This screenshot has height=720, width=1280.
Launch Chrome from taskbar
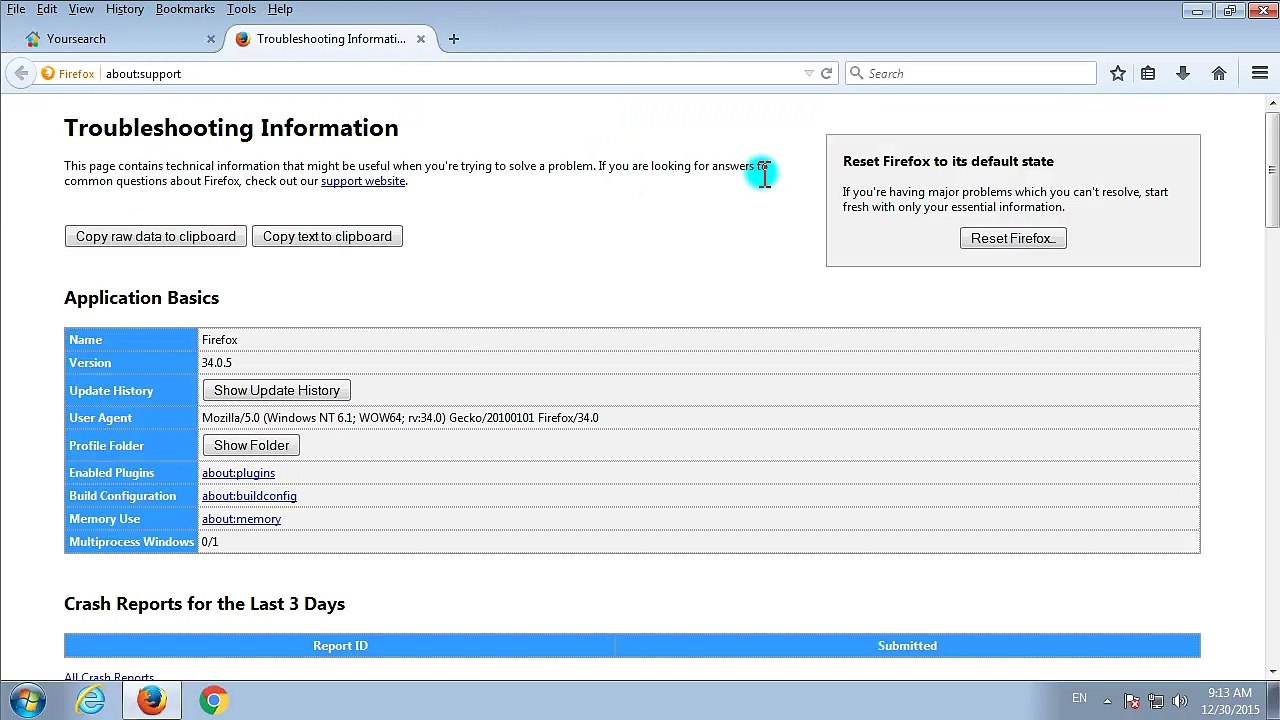pos(213,700)
